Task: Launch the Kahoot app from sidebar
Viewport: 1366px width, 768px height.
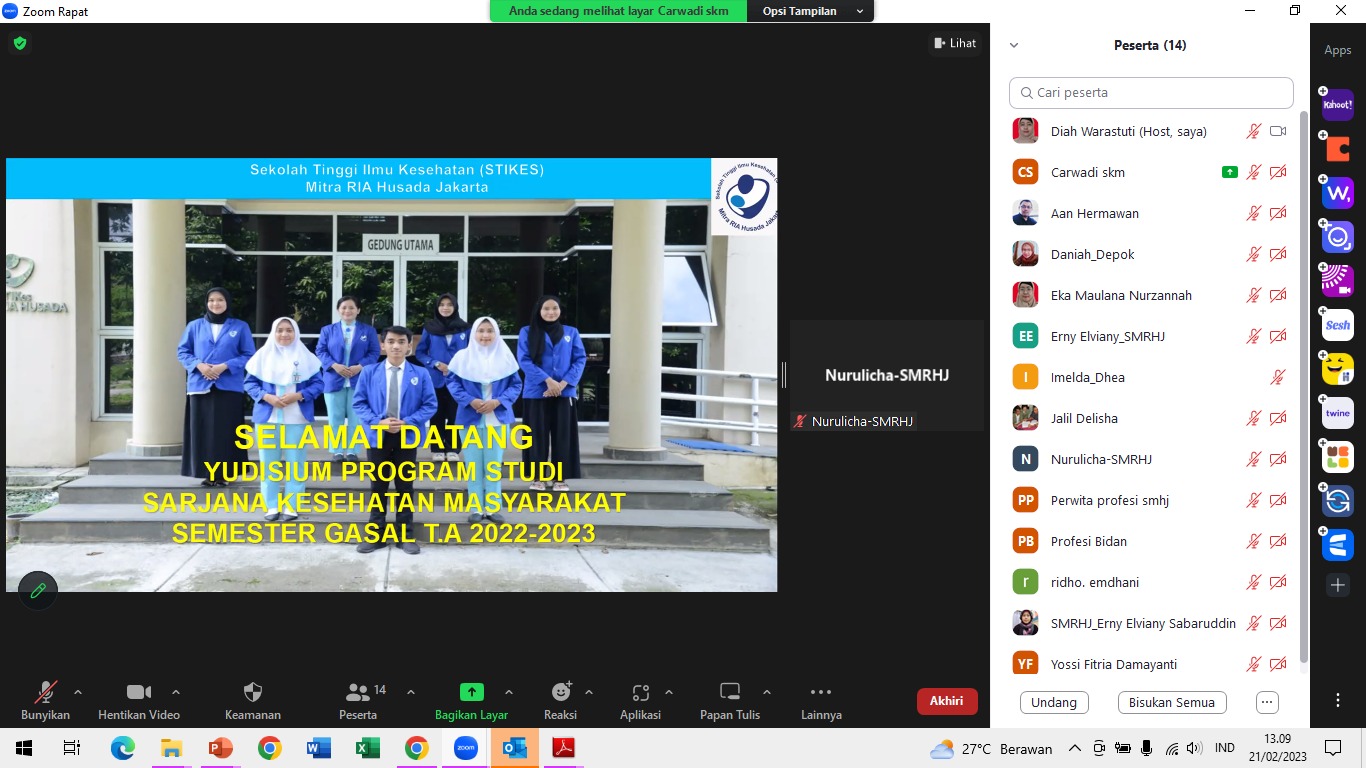Action: click(1338, 105)
